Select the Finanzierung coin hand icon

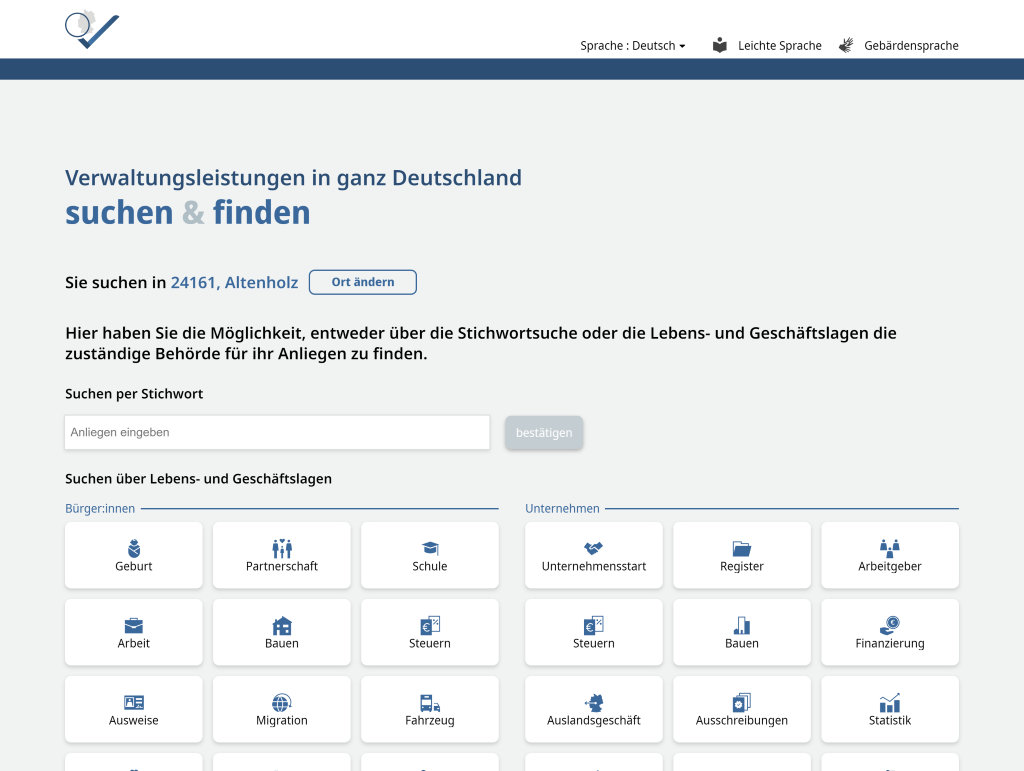point(889,625)
